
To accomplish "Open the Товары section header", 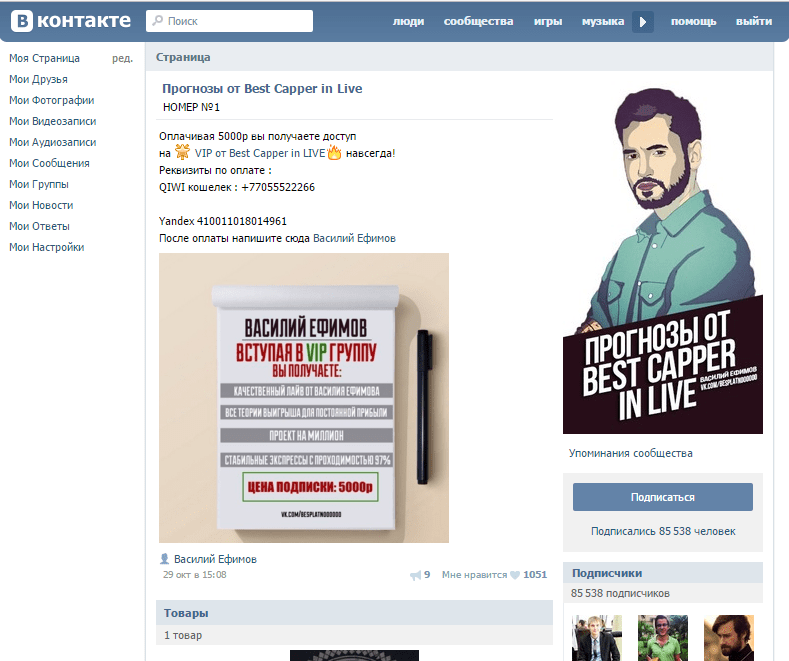I will coord(354,613).
